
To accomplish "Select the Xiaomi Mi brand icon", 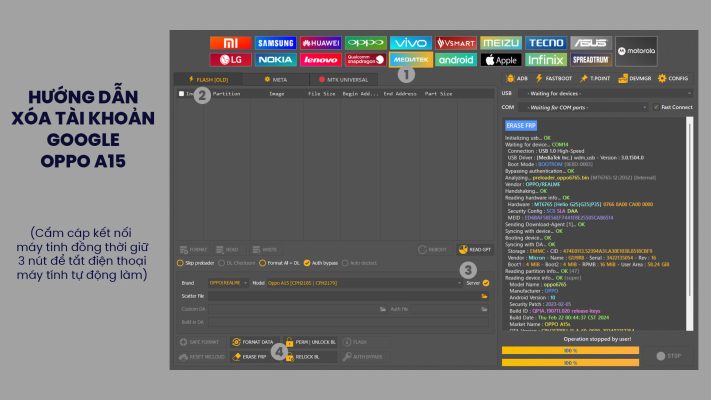I will pyautogui.click(x=230, y=43).
